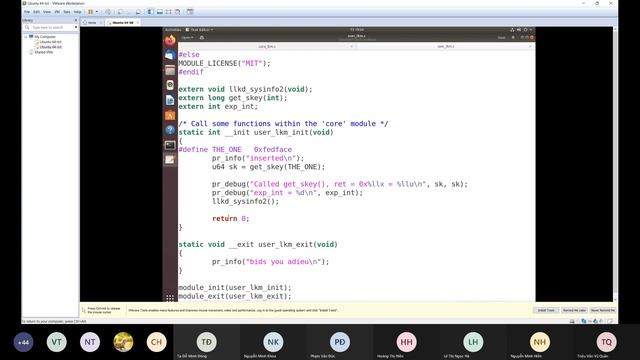Click MODULE_LICENSE("MIT") code line
The width and height of the screenshot is (640, 360).
tap(224, 63)
